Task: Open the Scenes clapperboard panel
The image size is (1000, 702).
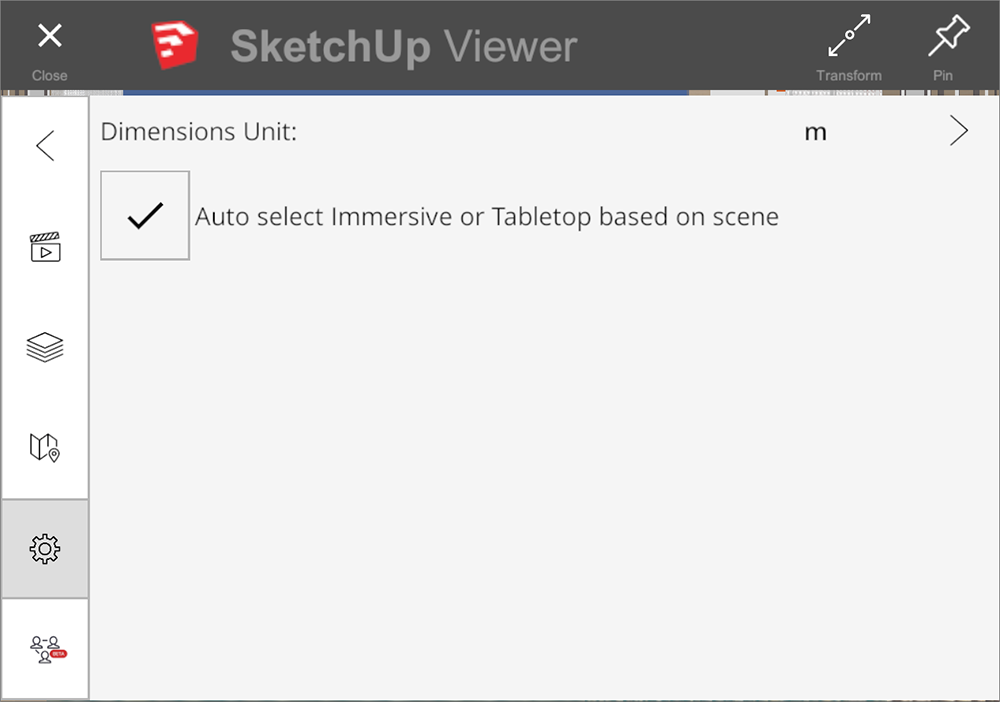Action: (x=45, y=247)
